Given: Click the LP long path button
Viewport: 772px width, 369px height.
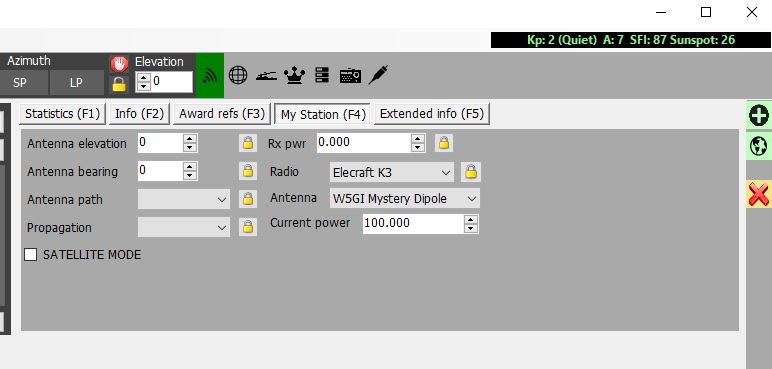Looking at the screenshot, I should (x=76, y=83).
